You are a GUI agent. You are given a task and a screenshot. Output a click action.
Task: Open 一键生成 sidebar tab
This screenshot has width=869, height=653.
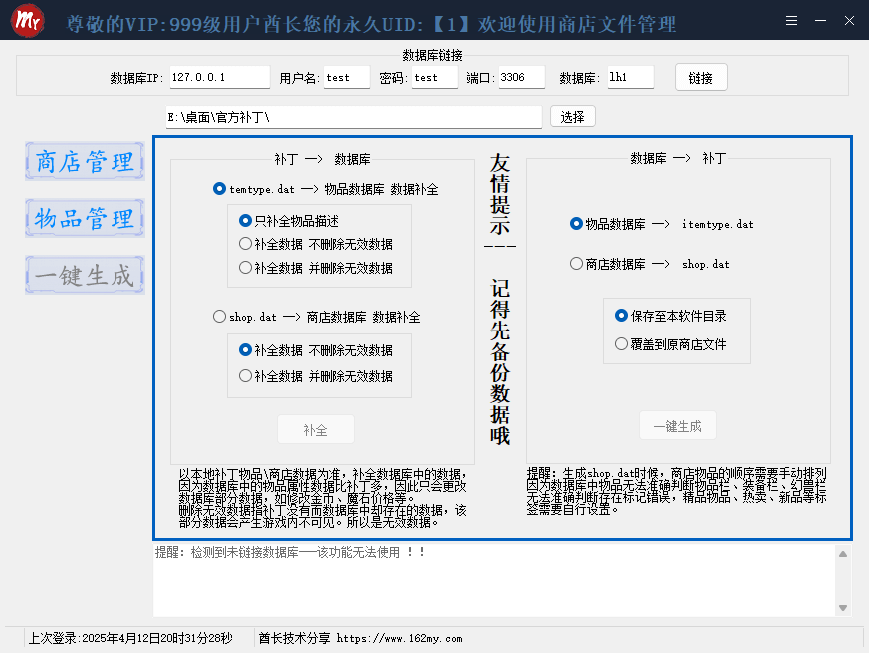pyautogui.click(x=85, y=275)
